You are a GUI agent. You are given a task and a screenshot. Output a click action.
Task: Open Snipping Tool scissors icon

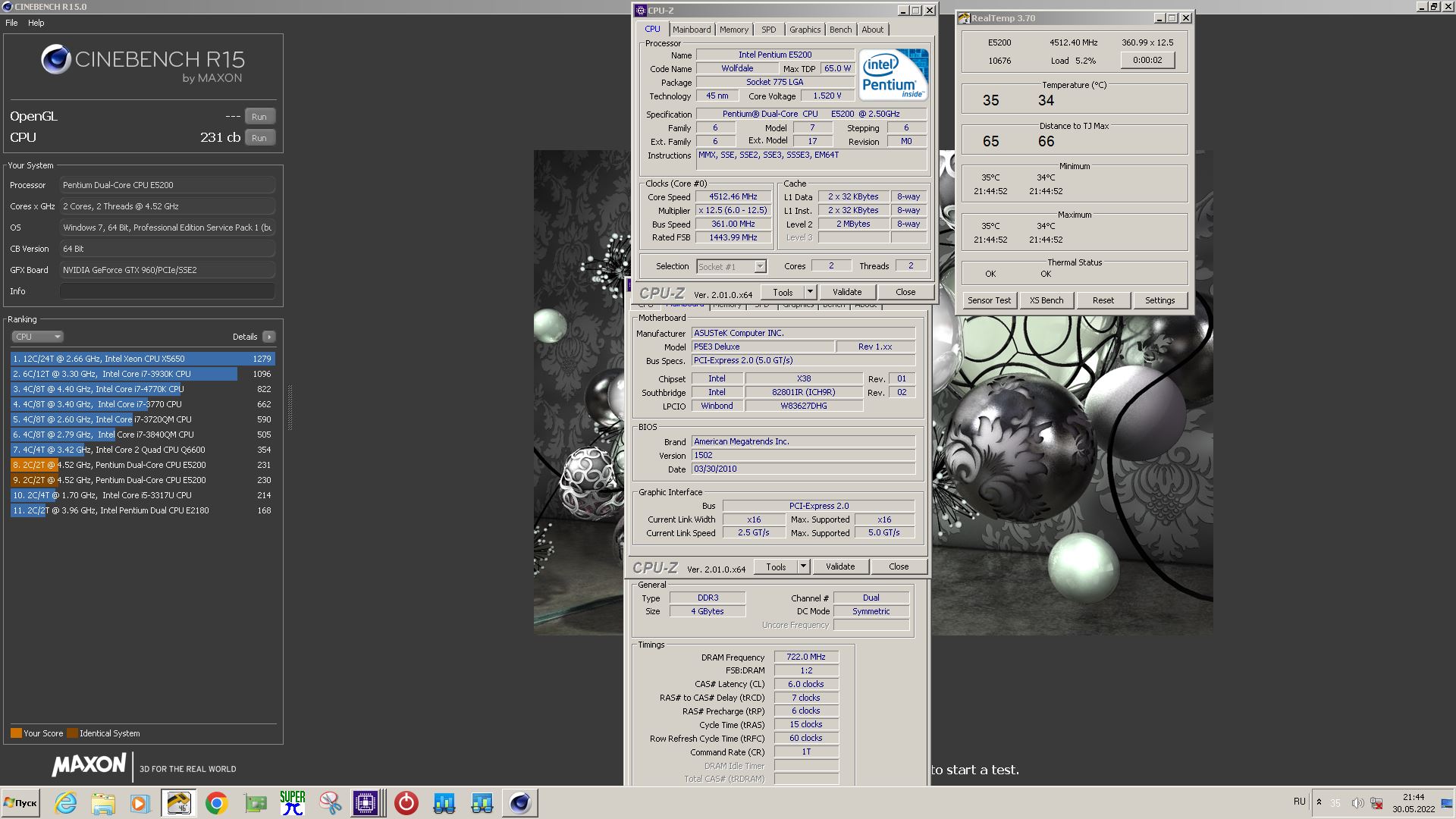330,803
